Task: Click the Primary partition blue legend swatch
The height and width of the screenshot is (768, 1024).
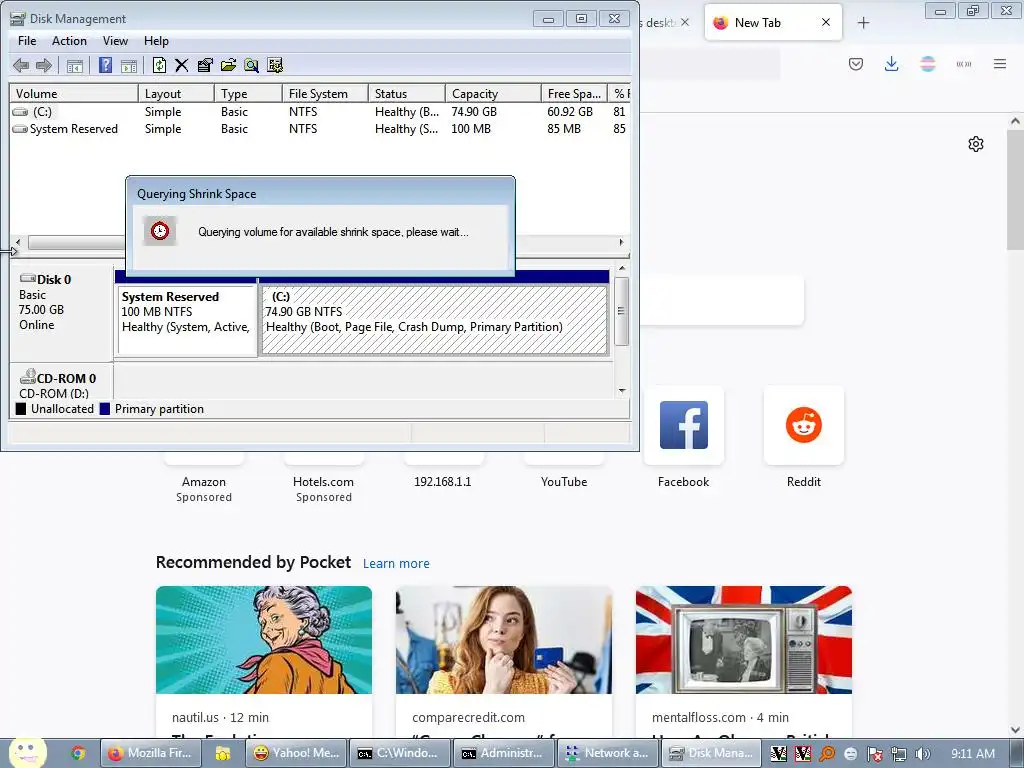Action: click(x=104, y=409)
